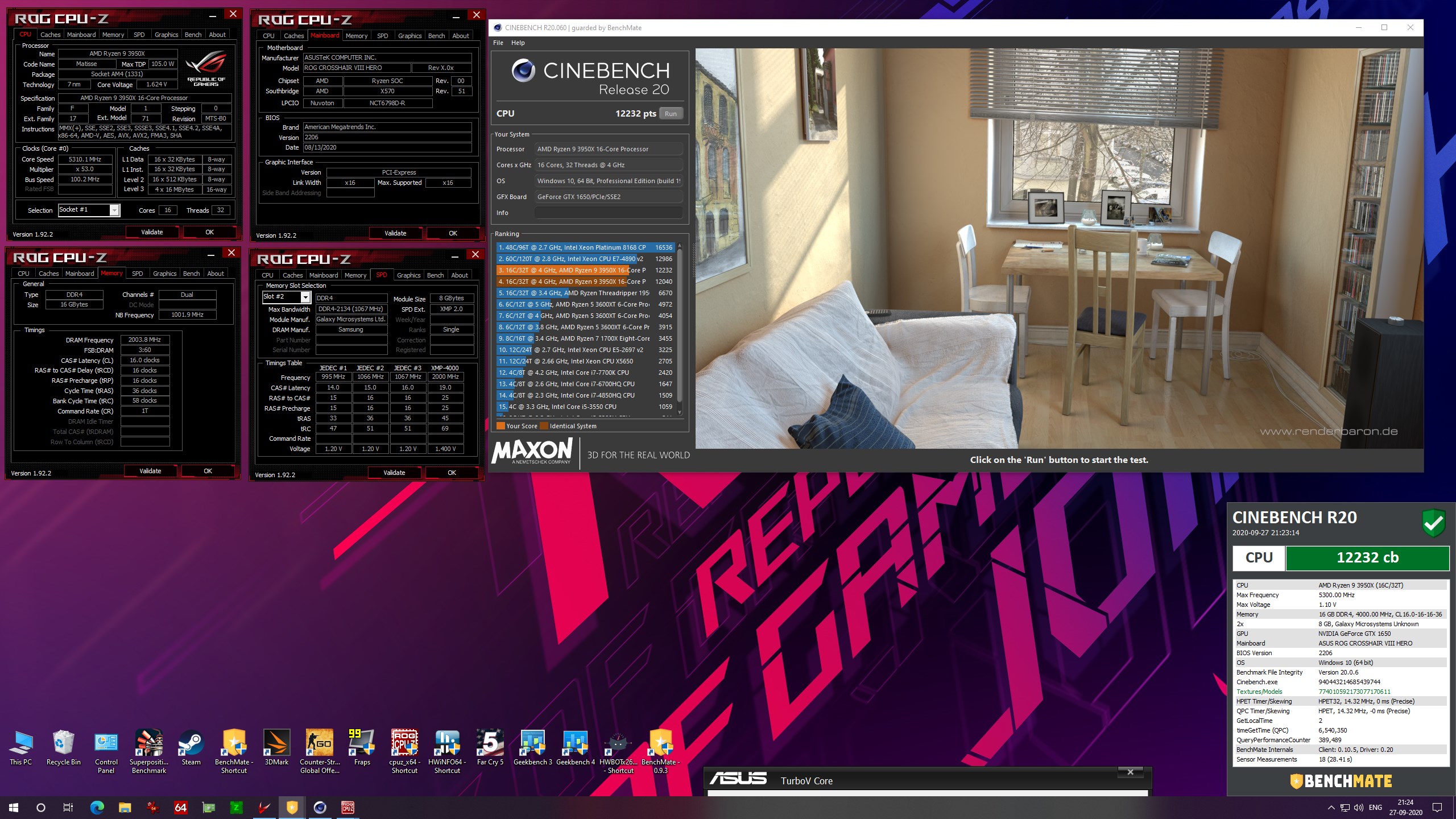
Task: Launch Superposition Benchmark desktop shortcut
Action: (x=149, y=752)
